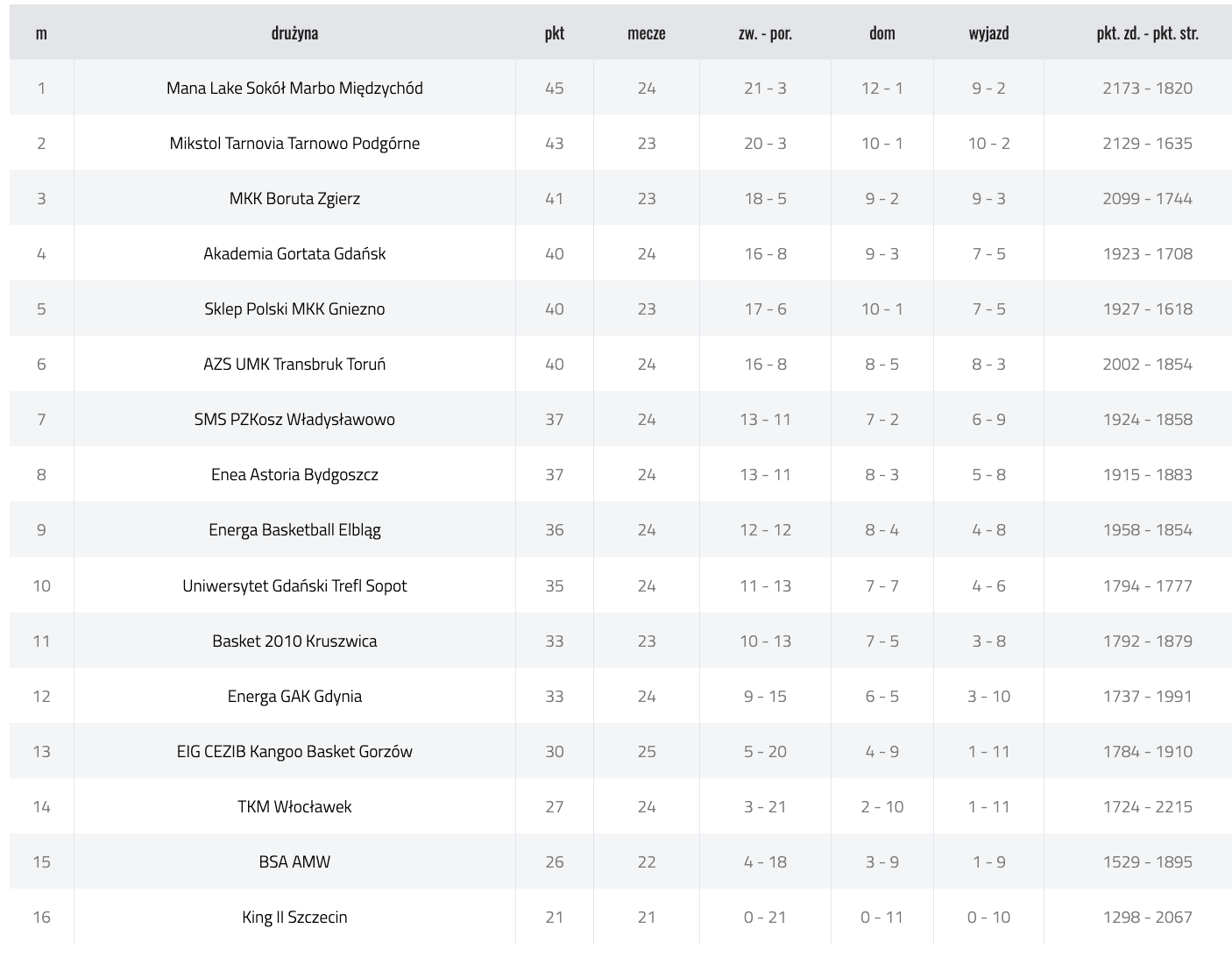1232x971 pixels.
Task: Open BSA AMW team page
Action: click(x=294, y=861)
